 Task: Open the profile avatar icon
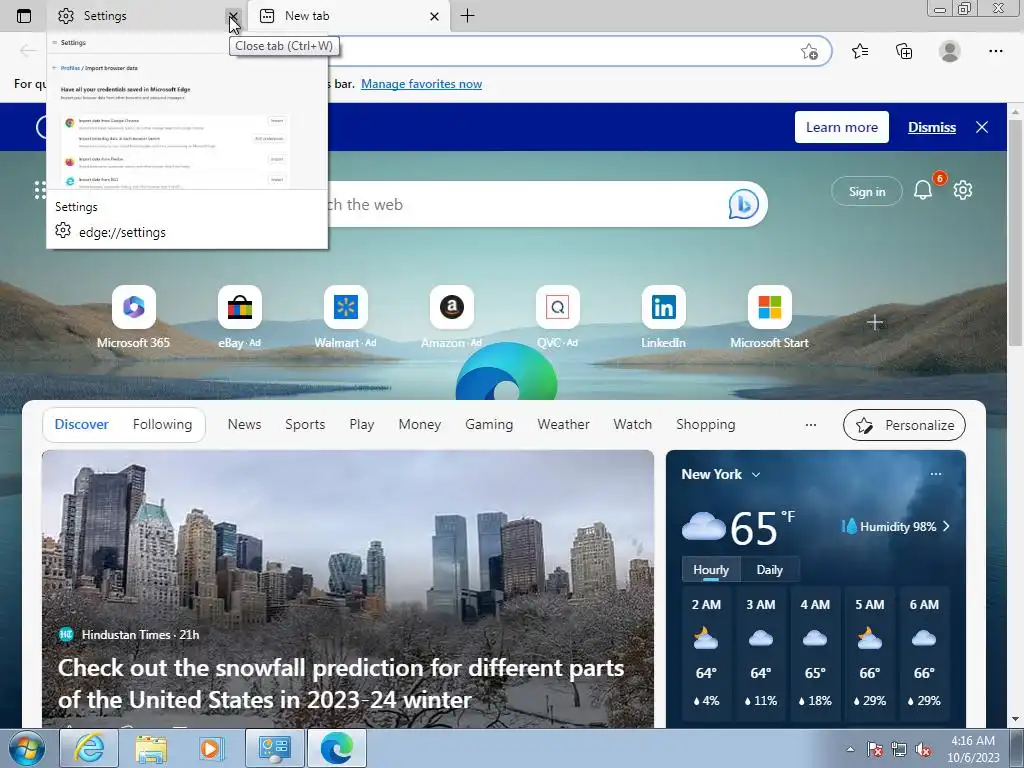pos(950,51)
